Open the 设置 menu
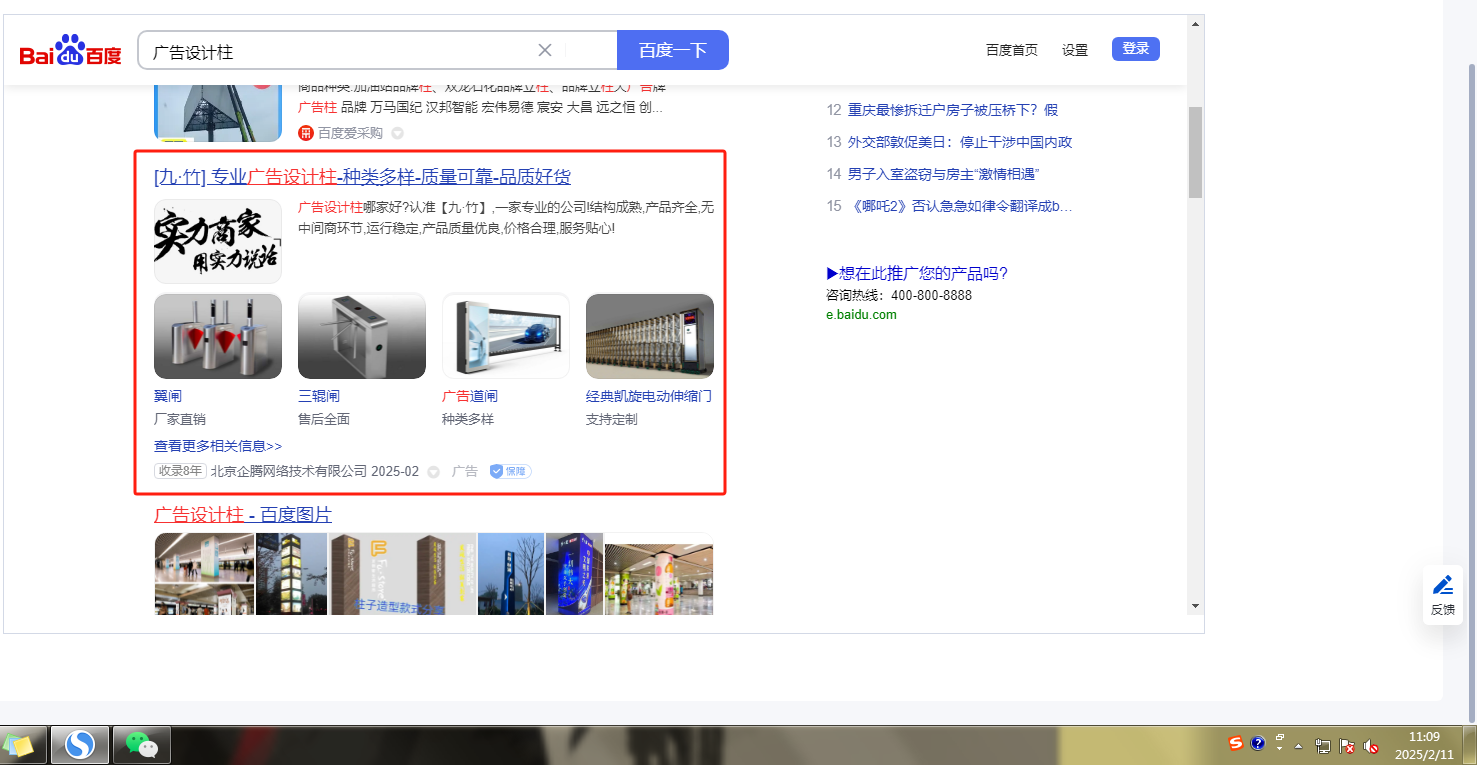The height and width of the screenshot is (765, 1477). 1075,50
